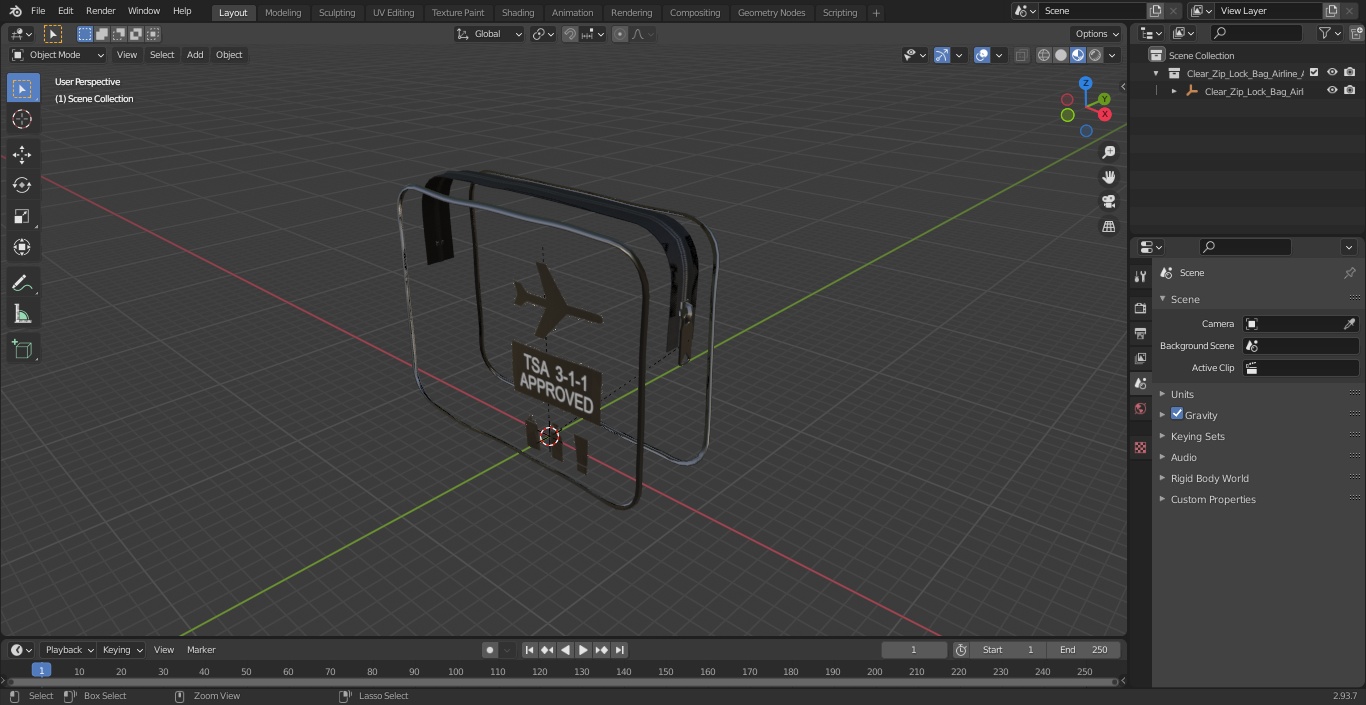Select the Transform tool
The image size is (1366, 705).
[22, 247]
